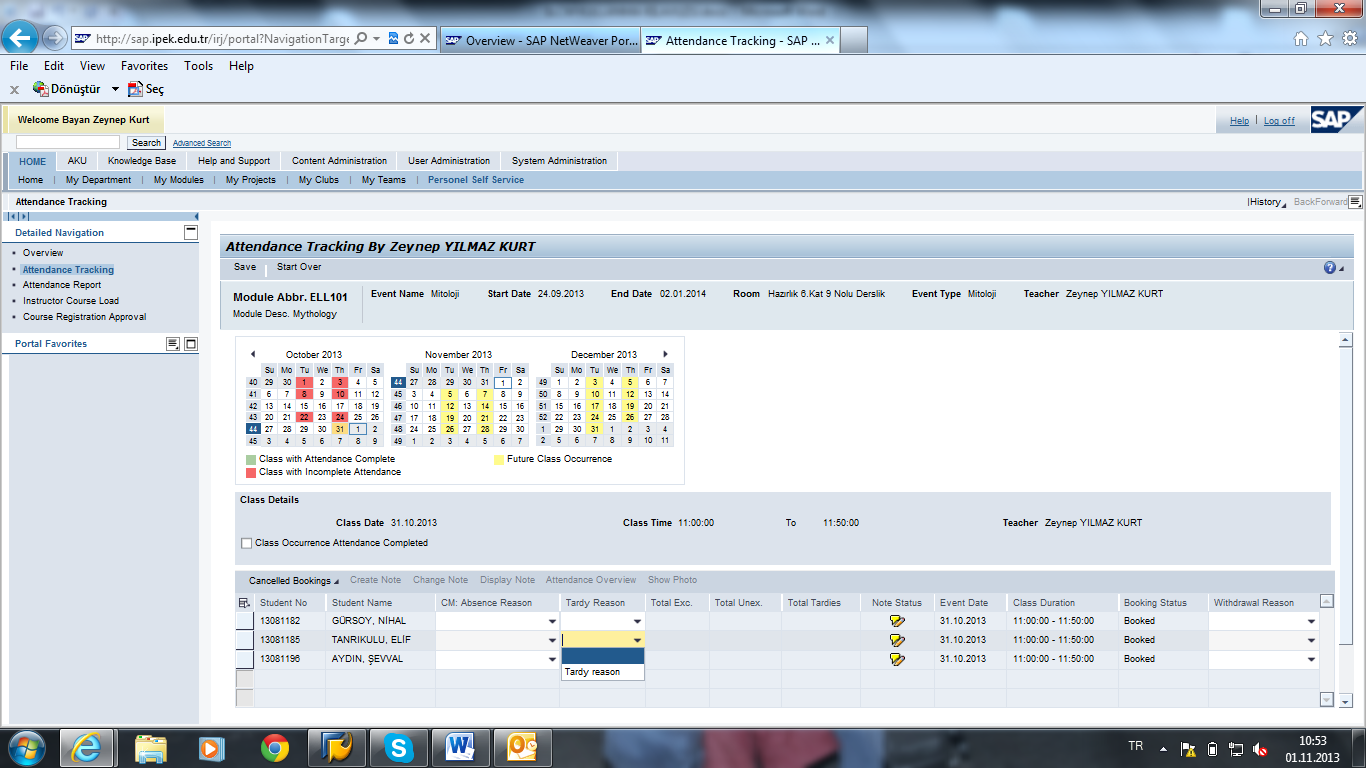This screenshot has width=1366, height=768.
Task: Open Outlook from the taskbar
Action: coord(523,747)
